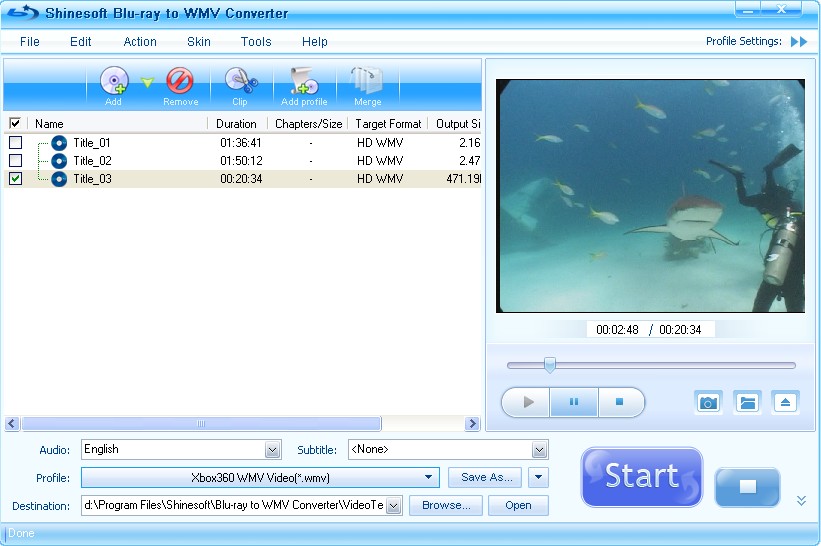This screenshot has width=821, height=546.
Task: Click the Add profile toolbar icon
Action: [304, 81]
